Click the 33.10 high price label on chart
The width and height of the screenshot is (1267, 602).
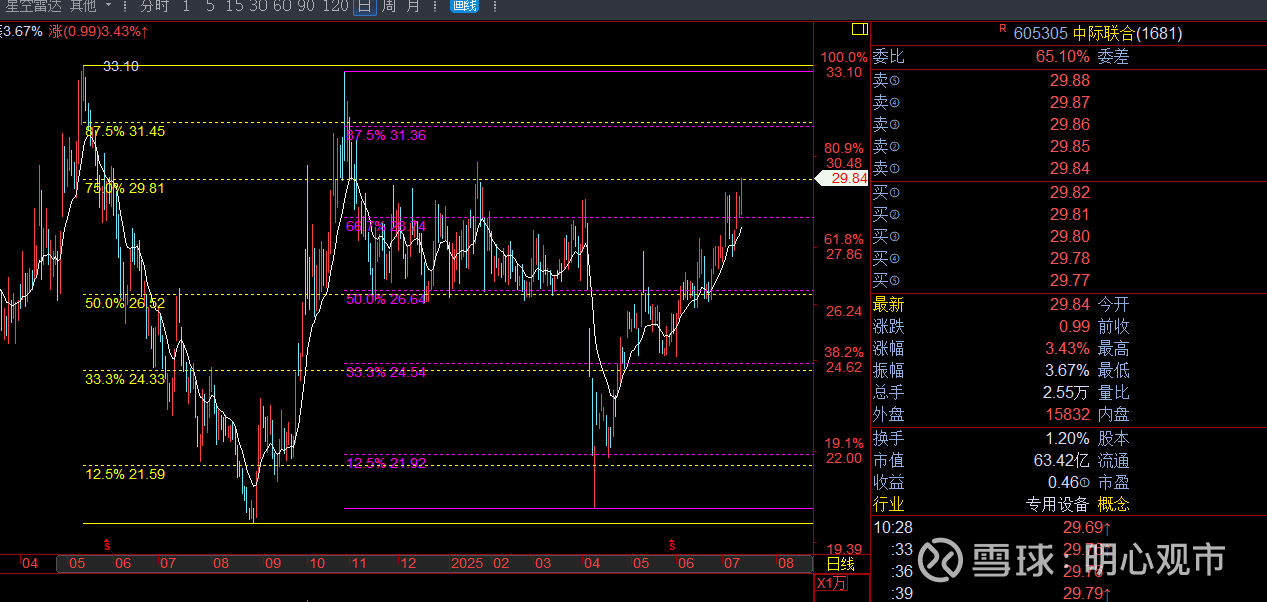coord(120,66)
